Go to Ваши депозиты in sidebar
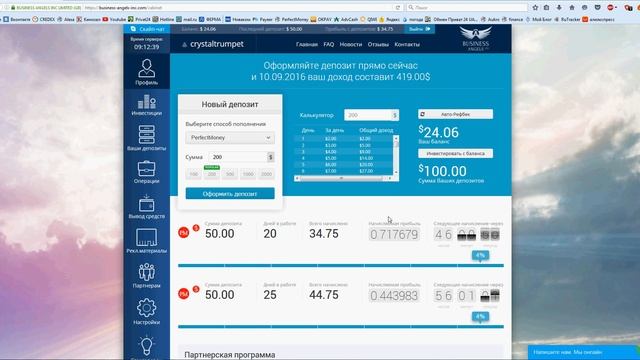This screenshot has width=640, height=360. pos(147,138)
